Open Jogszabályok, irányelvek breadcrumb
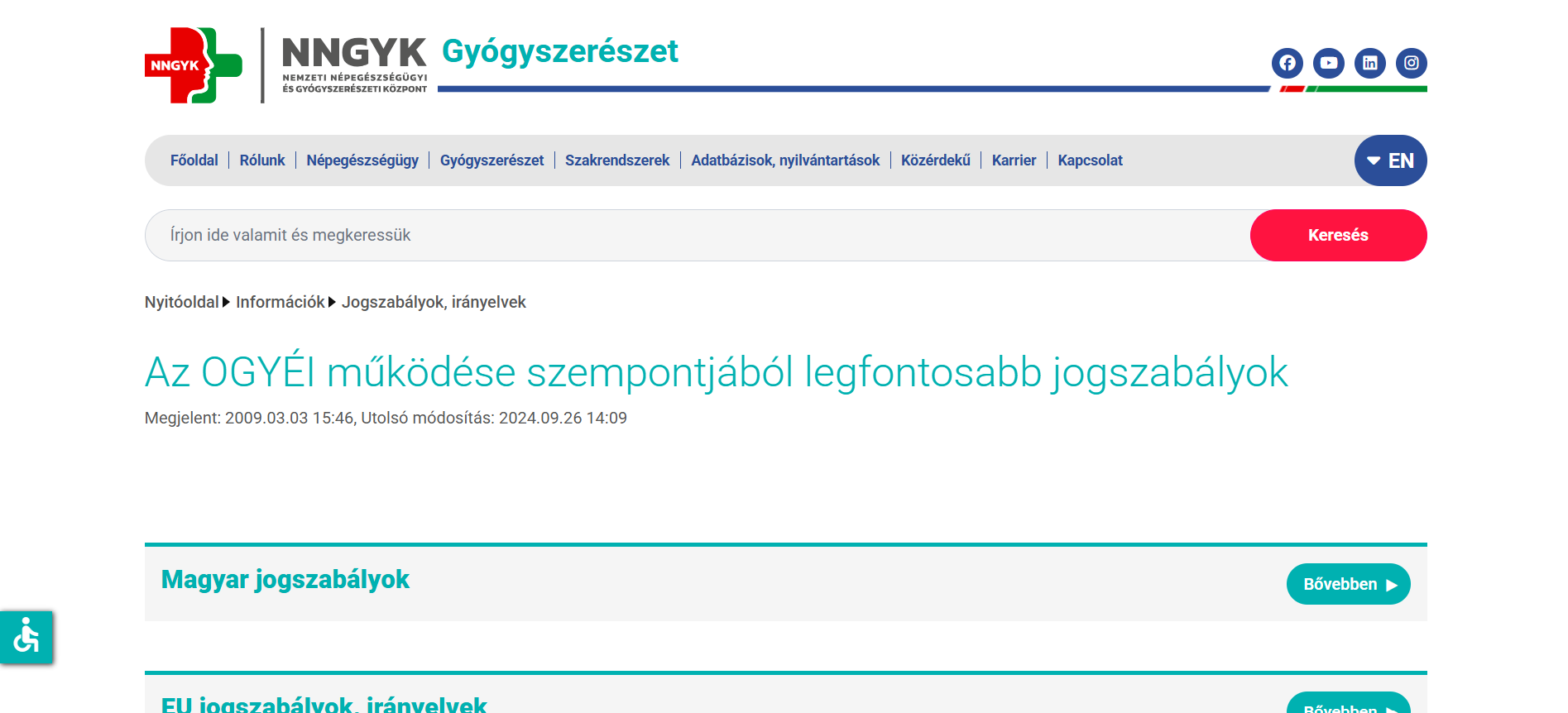 point(434,302)
